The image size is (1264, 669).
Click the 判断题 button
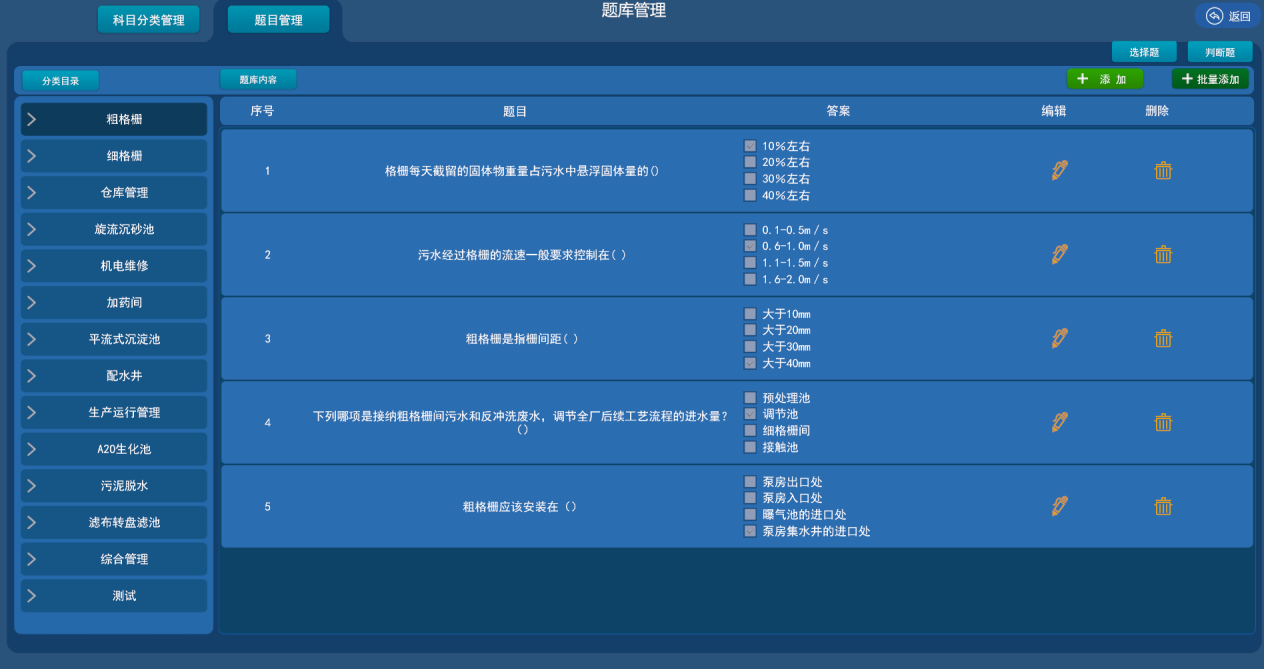pyautogui.click(x=1219, y=51)
